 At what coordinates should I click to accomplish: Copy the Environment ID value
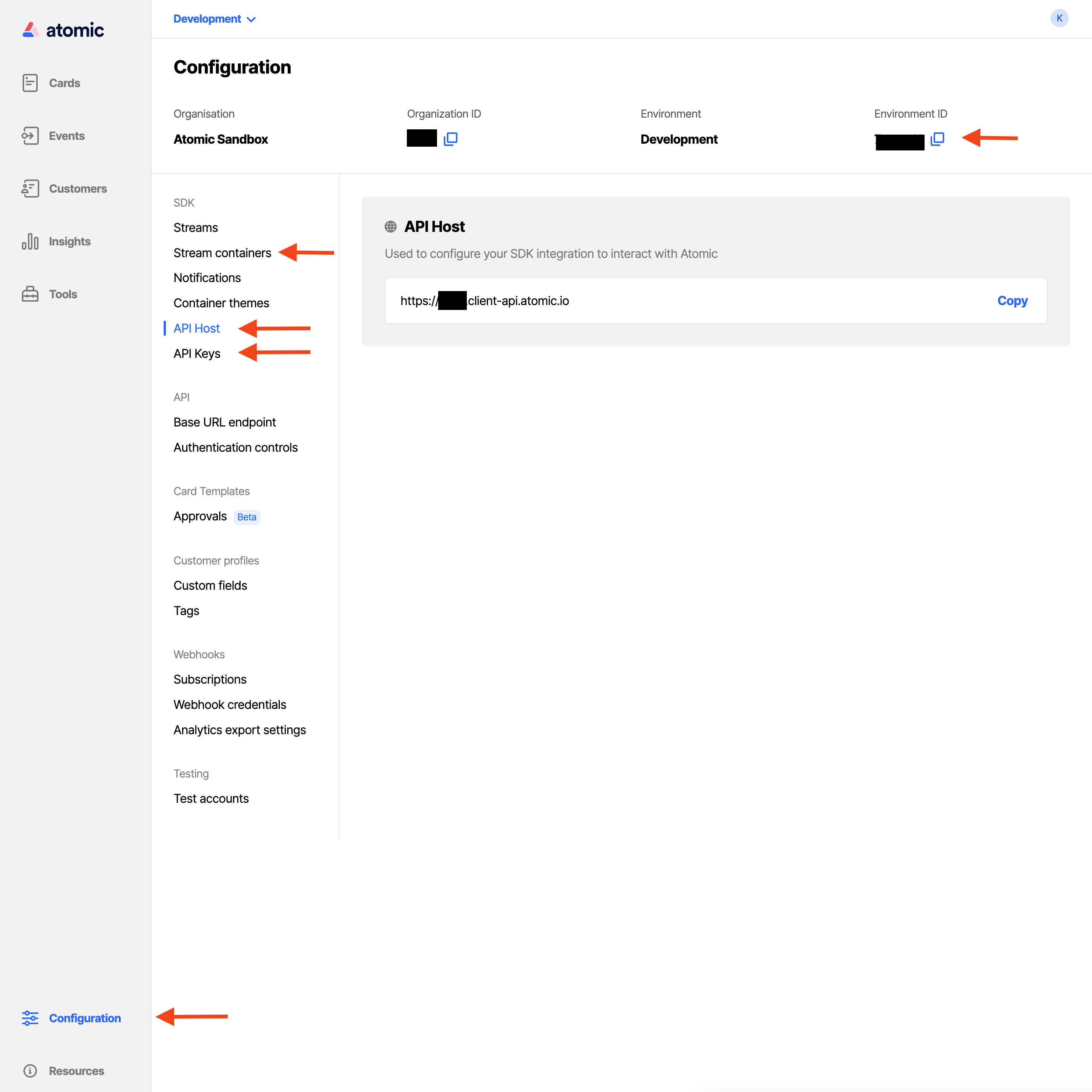coord(935,139)
